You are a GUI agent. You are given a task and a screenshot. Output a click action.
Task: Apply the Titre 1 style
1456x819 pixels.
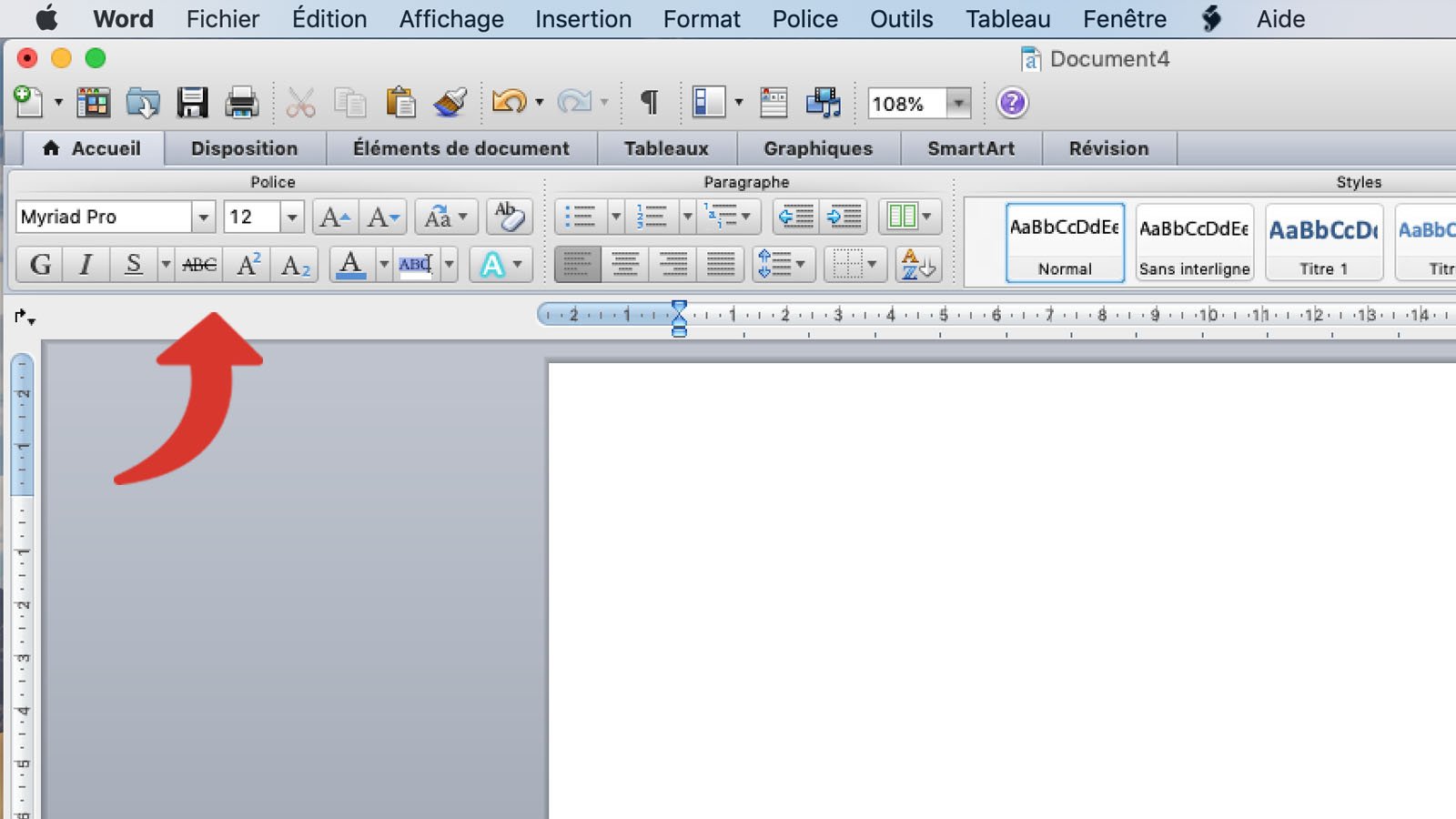click(1323, 241)
